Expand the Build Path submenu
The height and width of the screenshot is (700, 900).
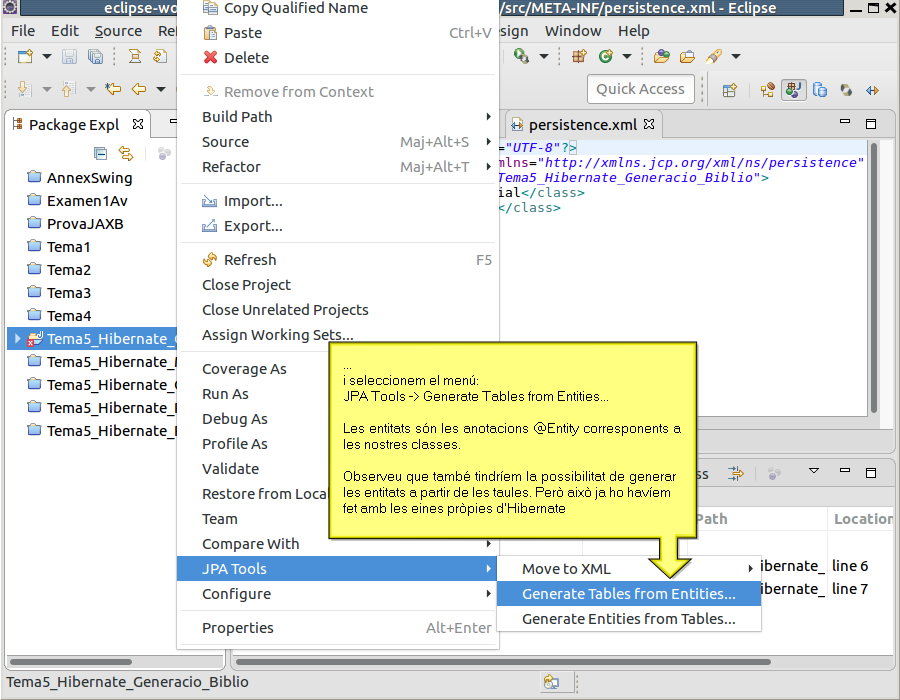(x=338, y=117)
